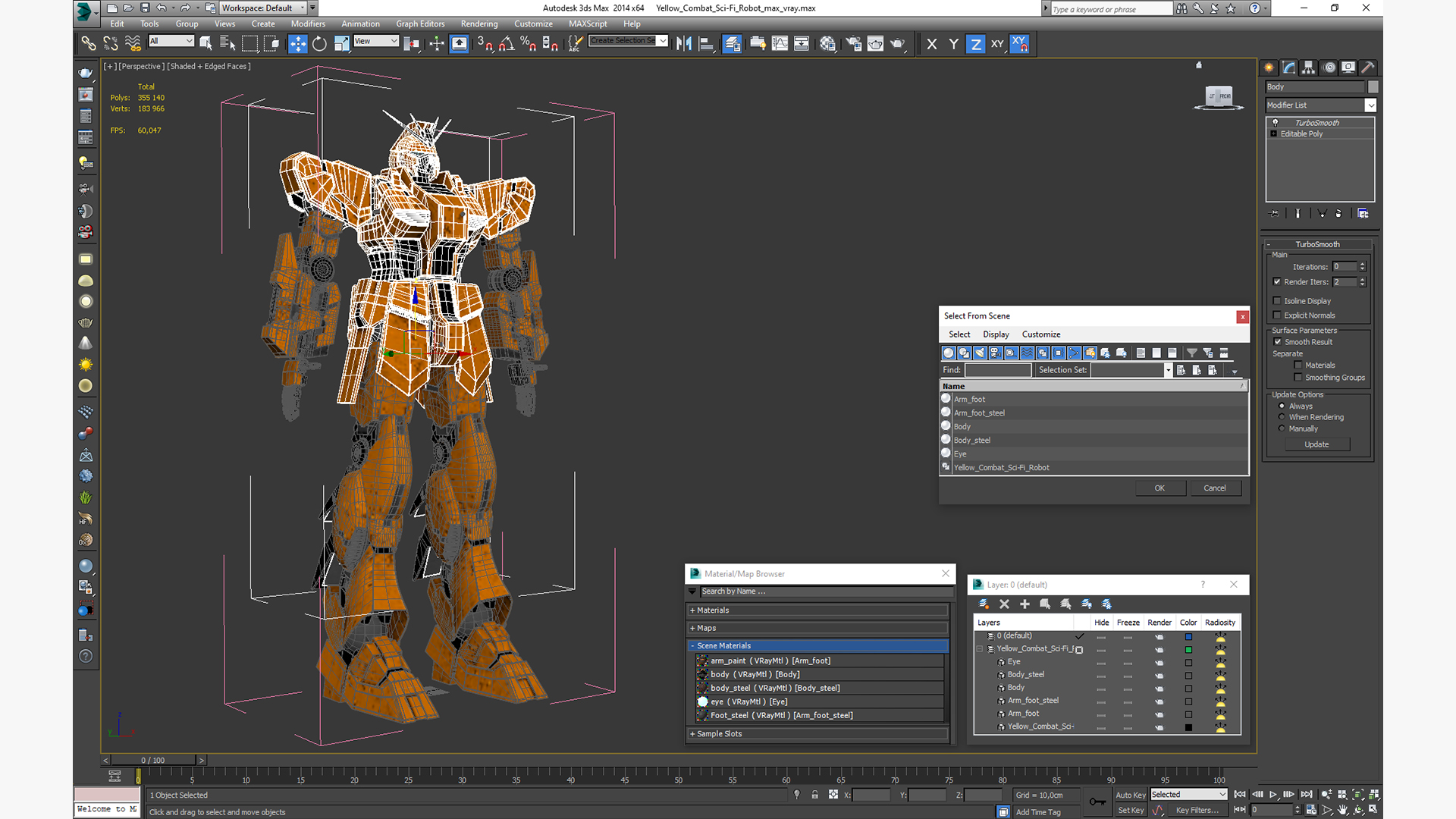Image resolution: width=1456 pixels, height=819 pixels.
Task: Open Workspace Default dropdown
Action: (x=263, y=8)
